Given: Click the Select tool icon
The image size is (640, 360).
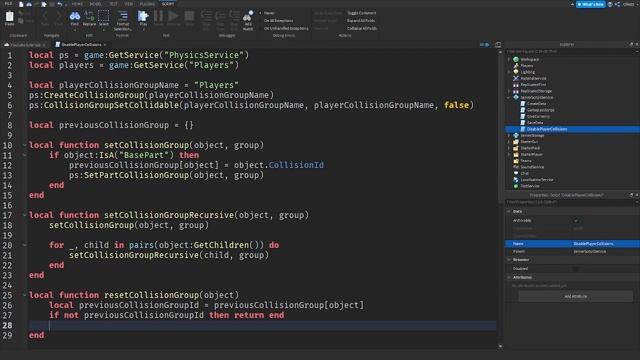Looking at the screenshot, I should pos(104,17).
